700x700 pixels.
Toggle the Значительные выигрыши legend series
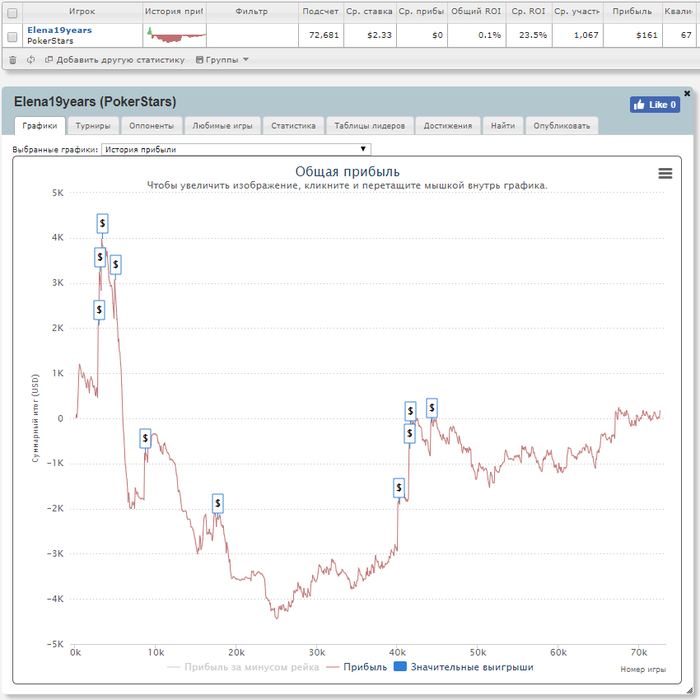pos(464,667)
